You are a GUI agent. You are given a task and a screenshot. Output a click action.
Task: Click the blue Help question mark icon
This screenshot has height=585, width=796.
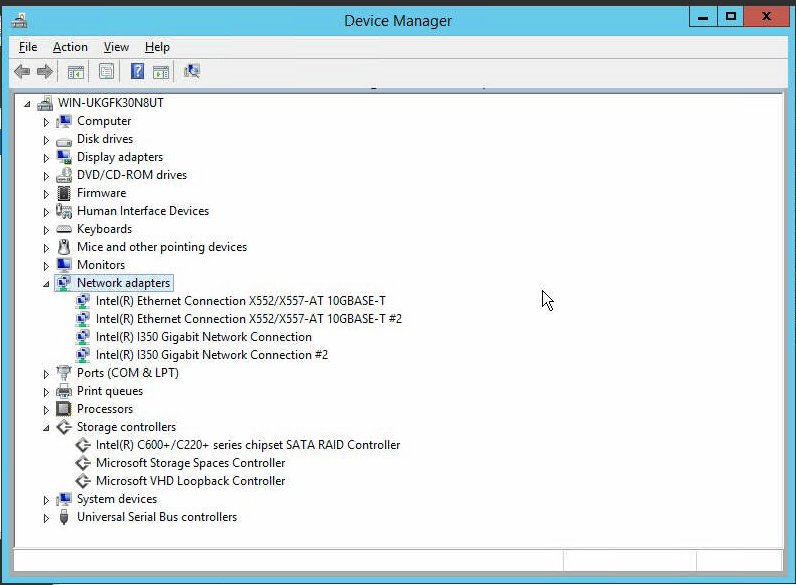[x=137, y=72]
